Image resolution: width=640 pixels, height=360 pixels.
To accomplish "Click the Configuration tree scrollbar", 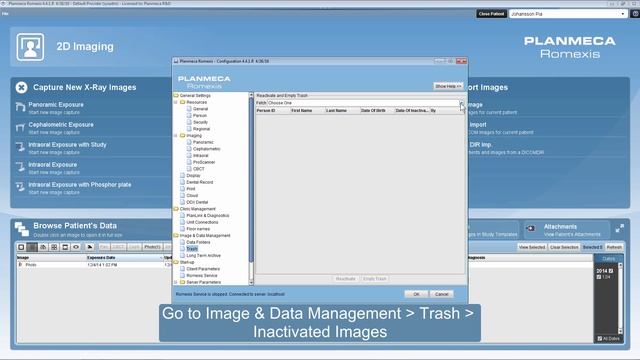I will (251, 180).
